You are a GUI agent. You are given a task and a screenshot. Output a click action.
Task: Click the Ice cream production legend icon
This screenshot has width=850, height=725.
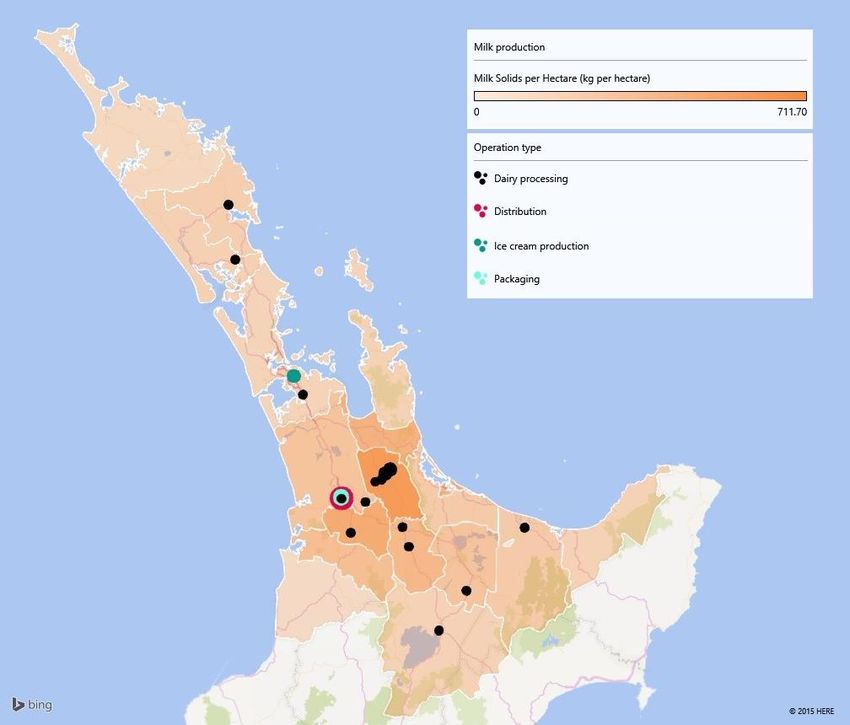480,246
